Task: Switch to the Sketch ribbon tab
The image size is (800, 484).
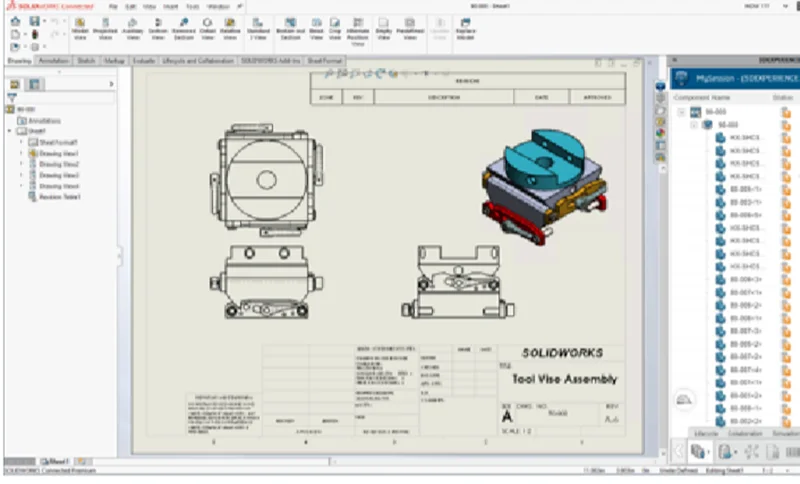Action: (x=86, y=61)
